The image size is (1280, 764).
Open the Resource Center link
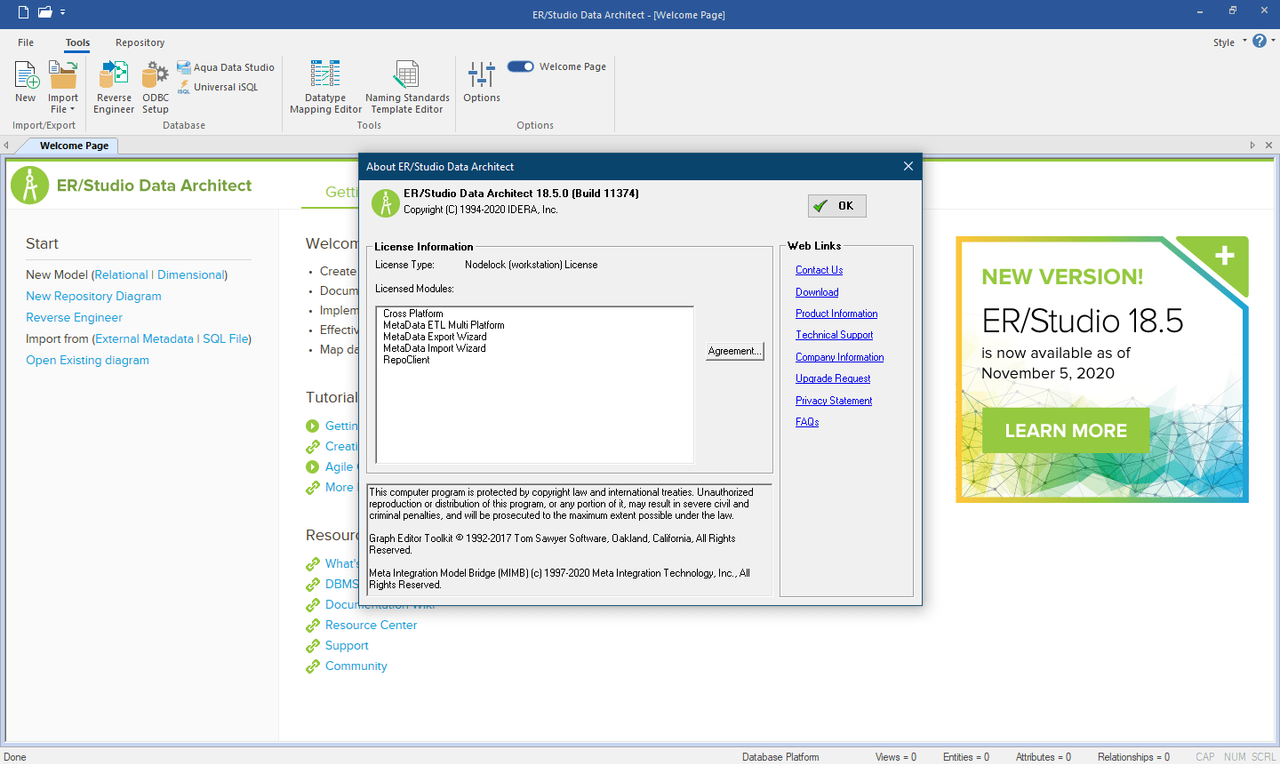tap(371, 625)
